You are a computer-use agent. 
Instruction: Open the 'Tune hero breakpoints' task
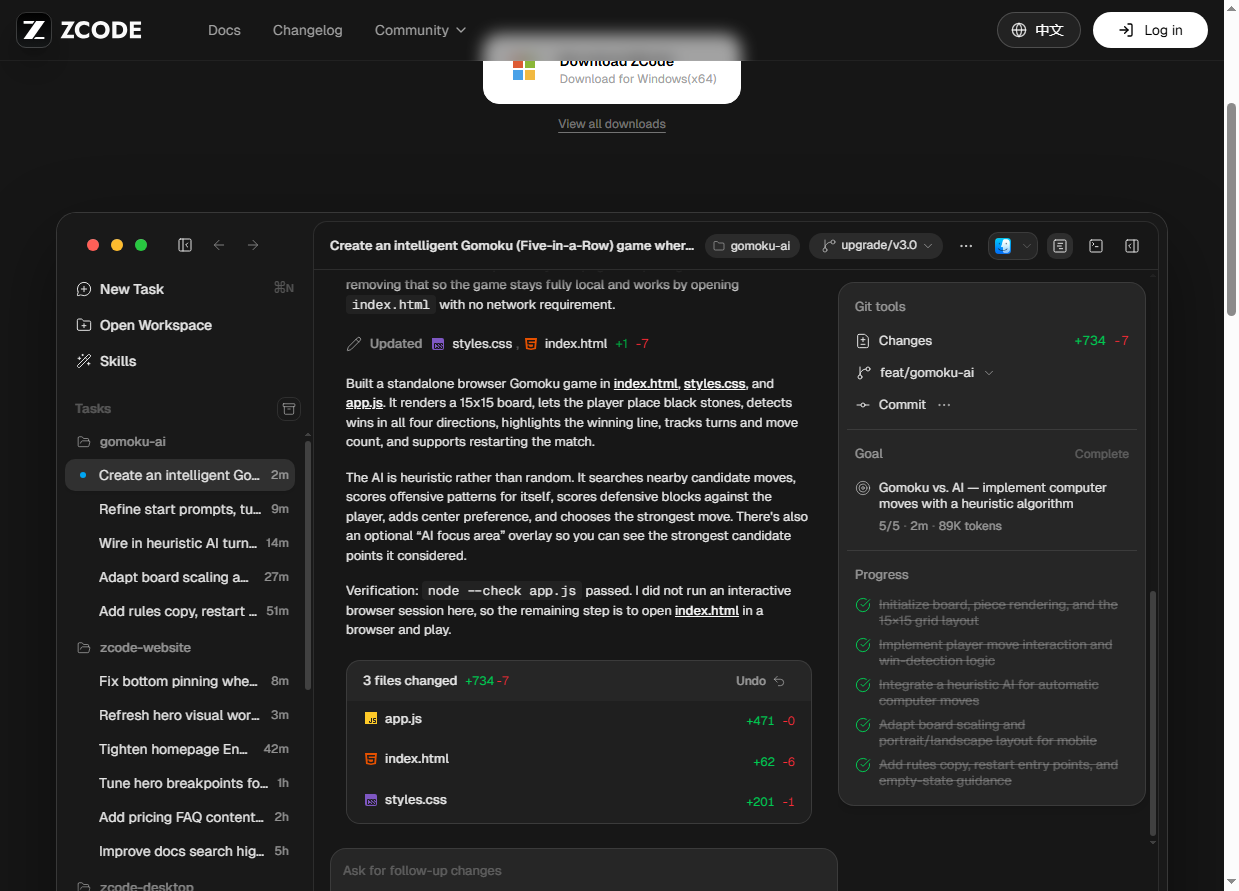[181, 783]
